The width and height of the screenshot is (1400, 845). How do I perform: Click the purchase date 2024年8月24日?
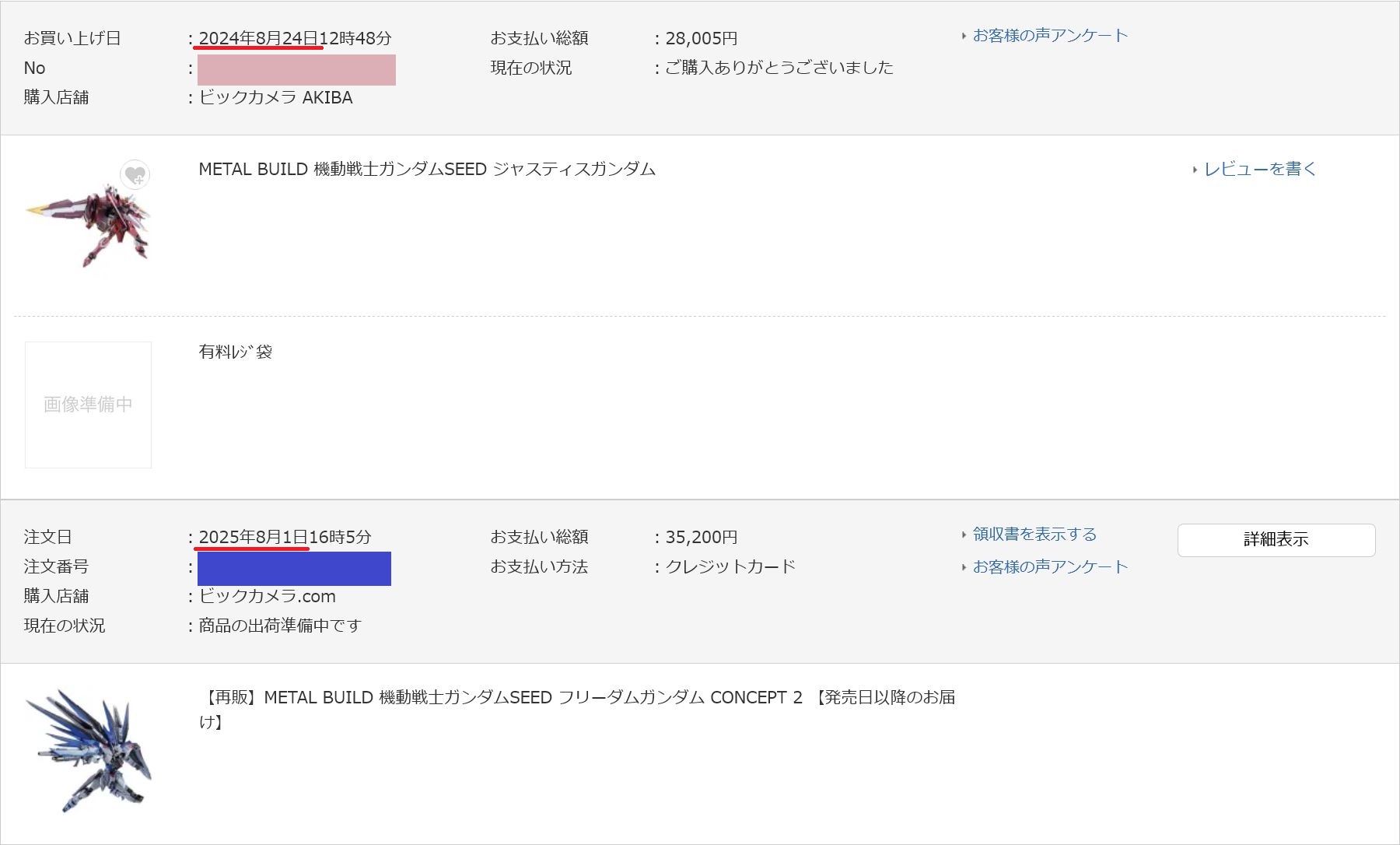[x=258, y=38]
